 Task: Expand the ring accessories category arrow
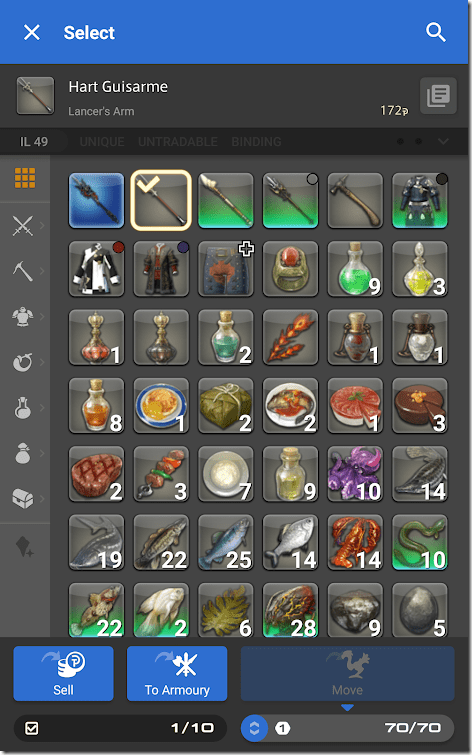point(42,362)
